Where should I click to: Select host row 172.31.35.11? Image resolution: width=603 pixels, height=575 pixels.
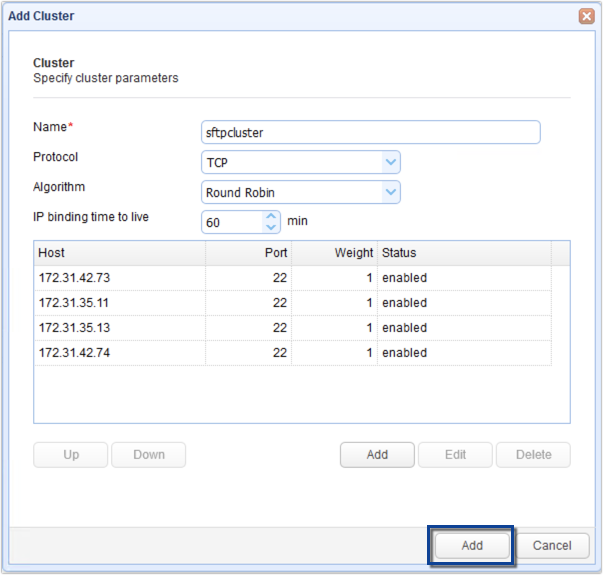coord(120,303)
